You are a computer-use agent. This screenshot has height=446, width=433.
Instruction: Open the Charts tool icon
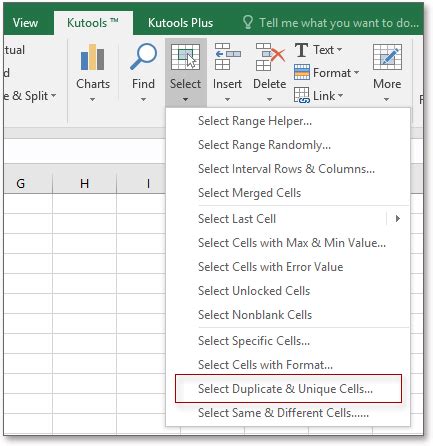tap(92, 57)
